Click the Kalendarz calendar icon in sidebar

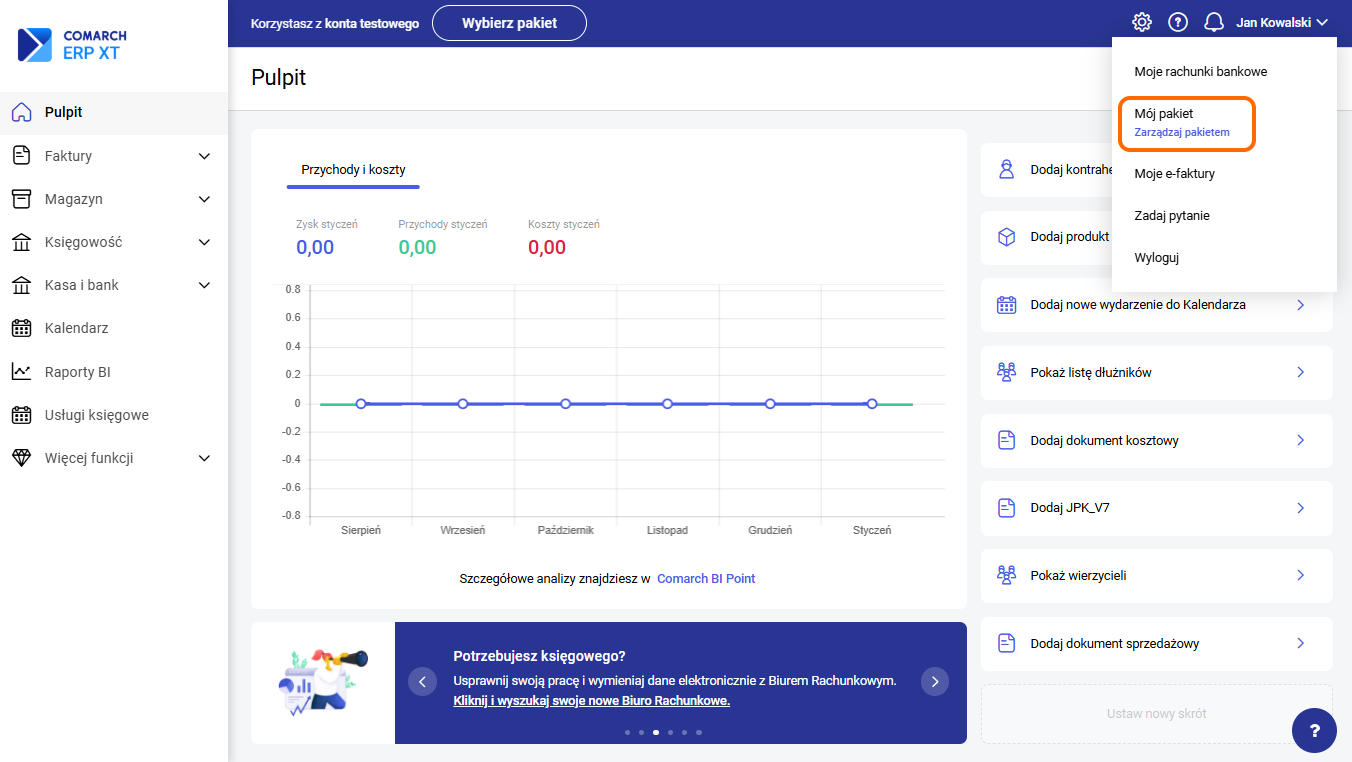(21, 328)
